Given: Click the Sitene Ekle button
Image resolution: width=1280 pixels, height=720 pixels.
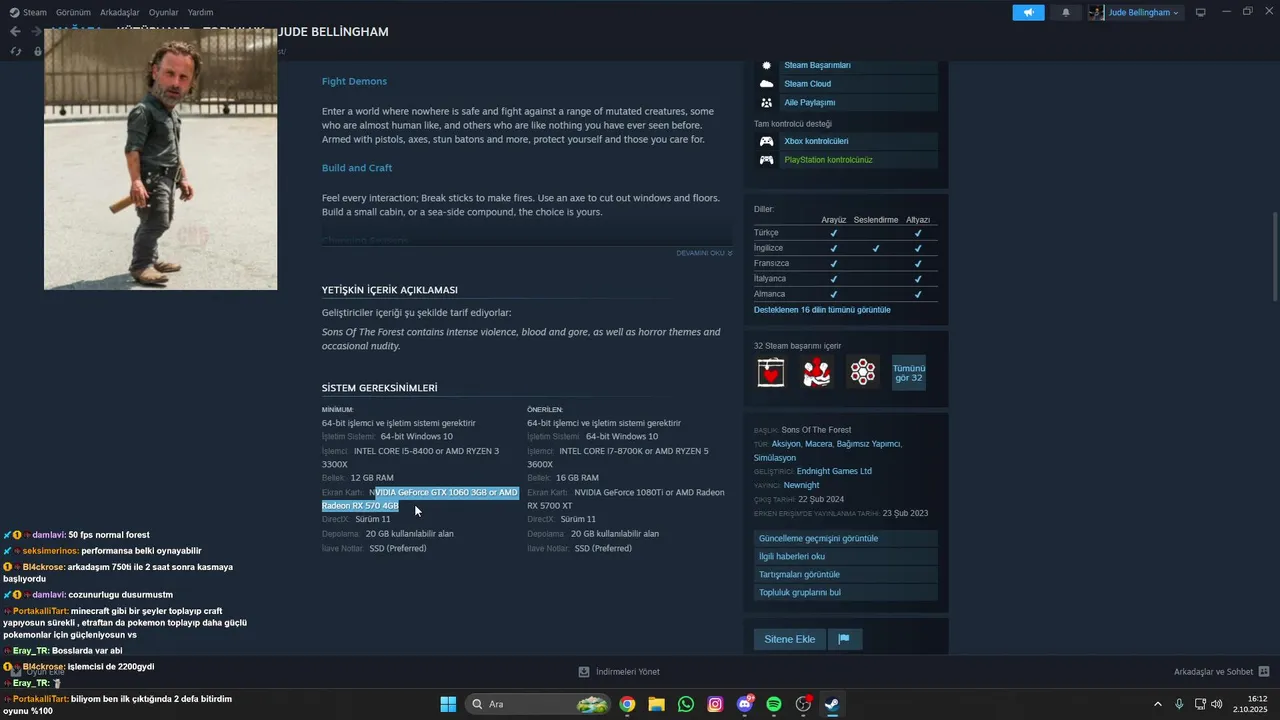Looking at the screenshot, I should pos(790,639).
